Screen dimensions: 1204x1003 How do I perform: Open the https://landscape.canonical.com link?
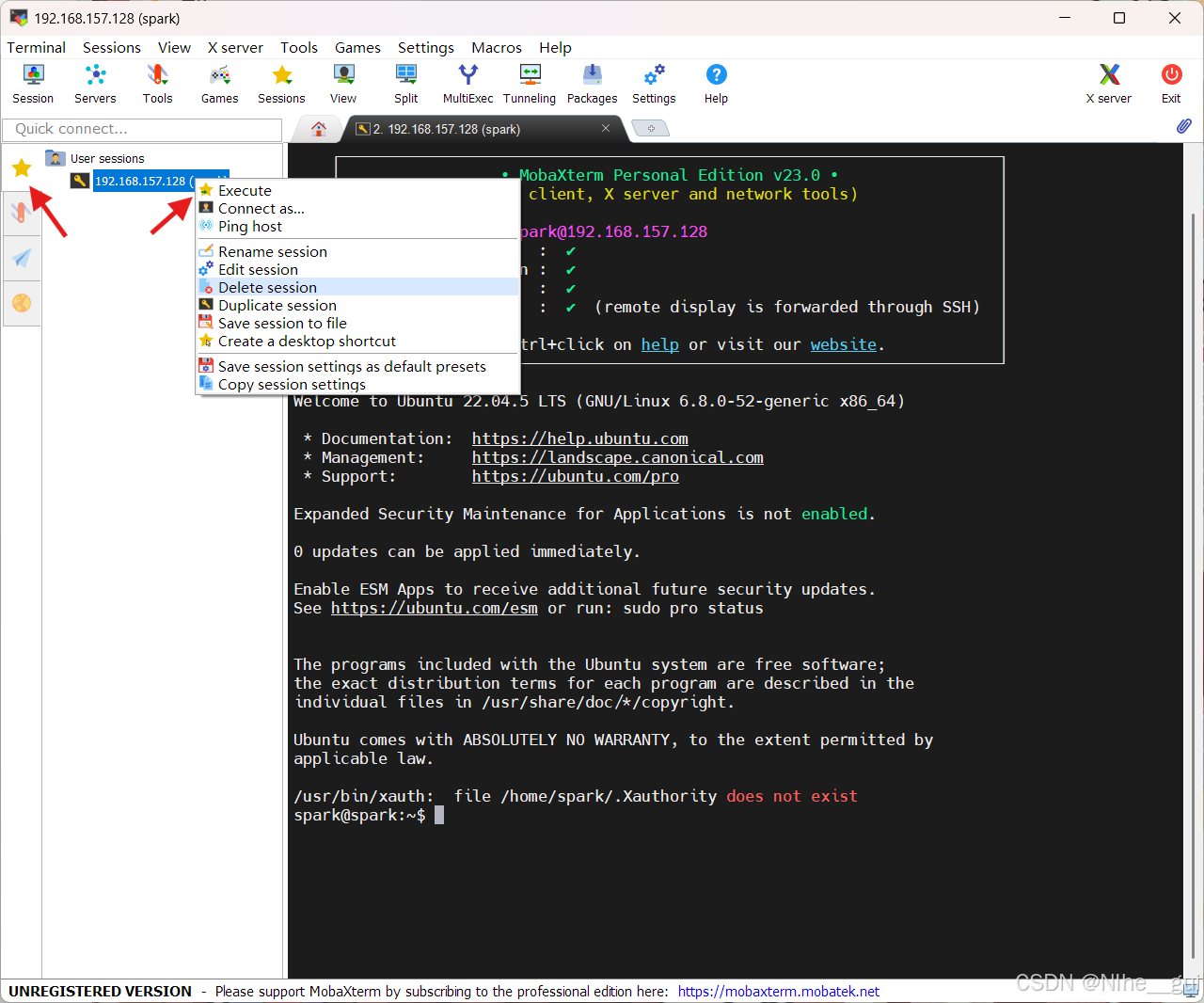point(617,457)
